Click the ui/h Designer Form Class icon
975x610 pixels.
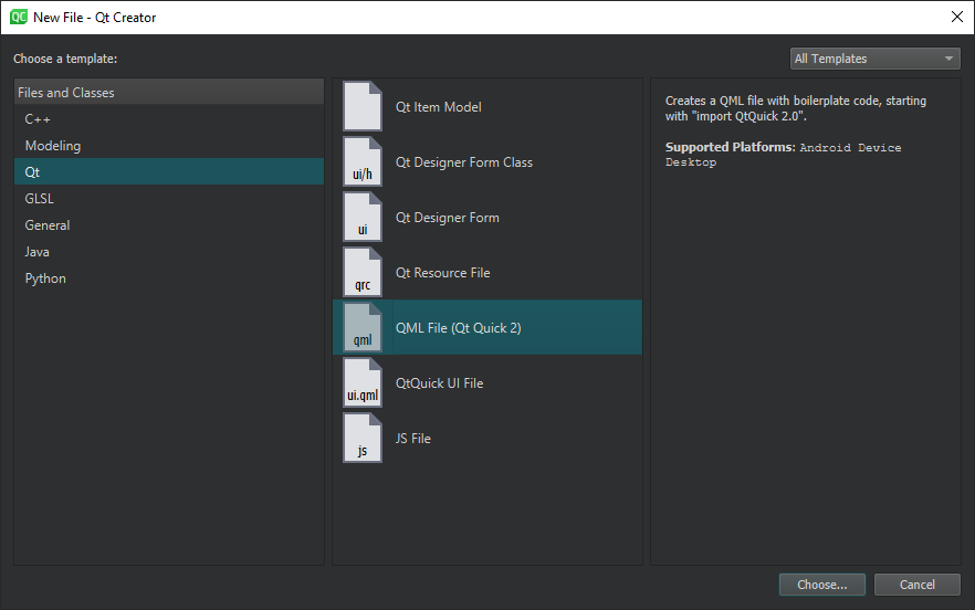pos(363,162)
